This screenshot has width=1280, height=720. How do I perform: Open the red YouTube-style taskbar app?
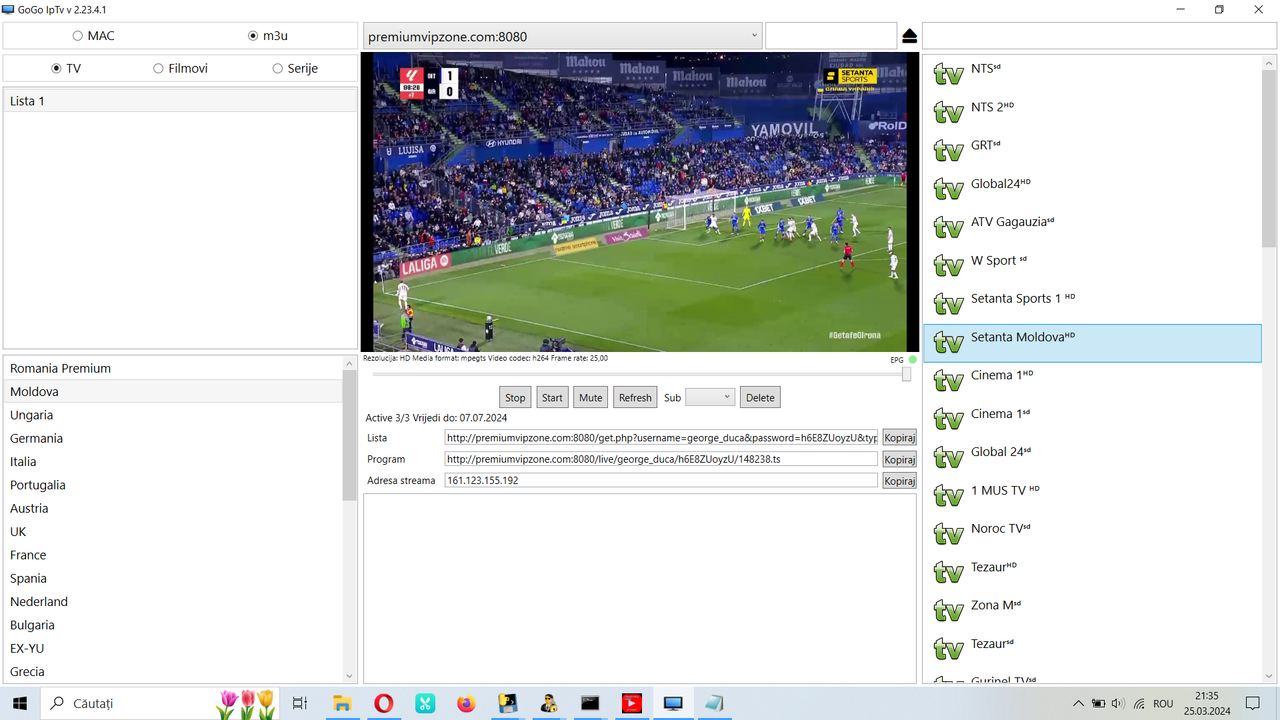pyautogui.click(x=632, y=703)
